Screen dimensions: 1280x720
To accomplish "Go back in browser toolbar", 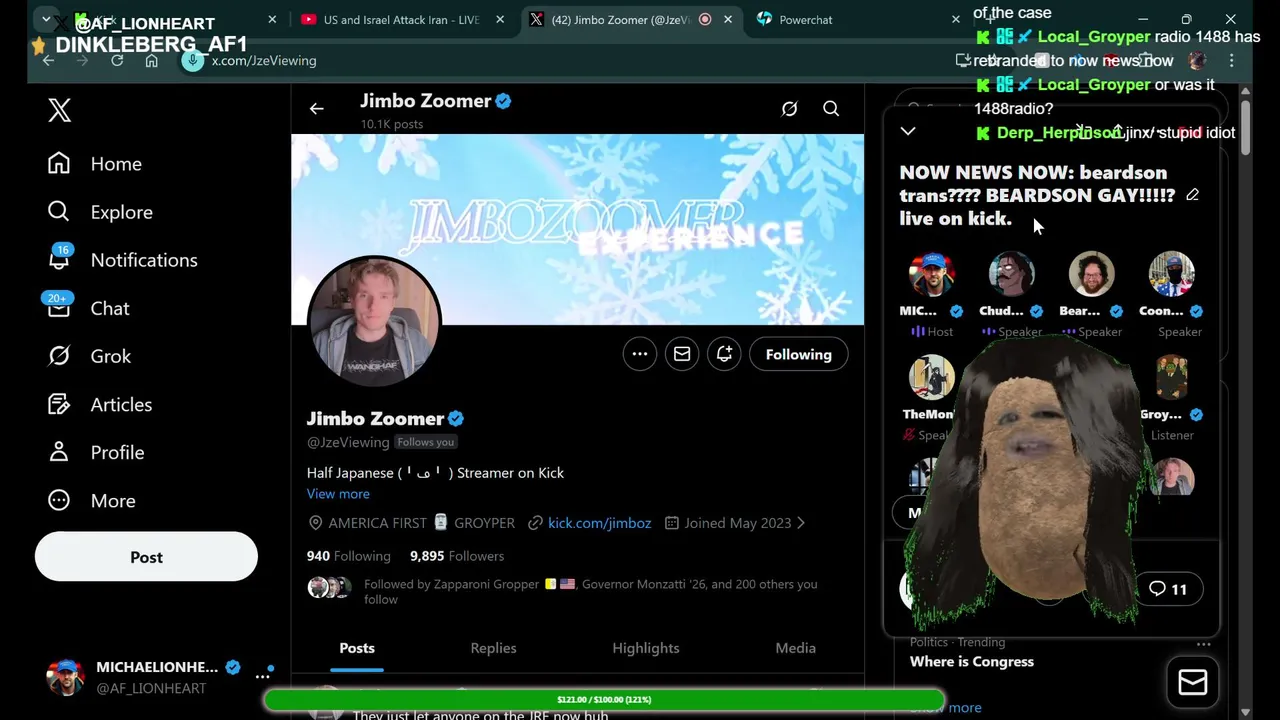I will pyautogui.click(x=48, y=61).
